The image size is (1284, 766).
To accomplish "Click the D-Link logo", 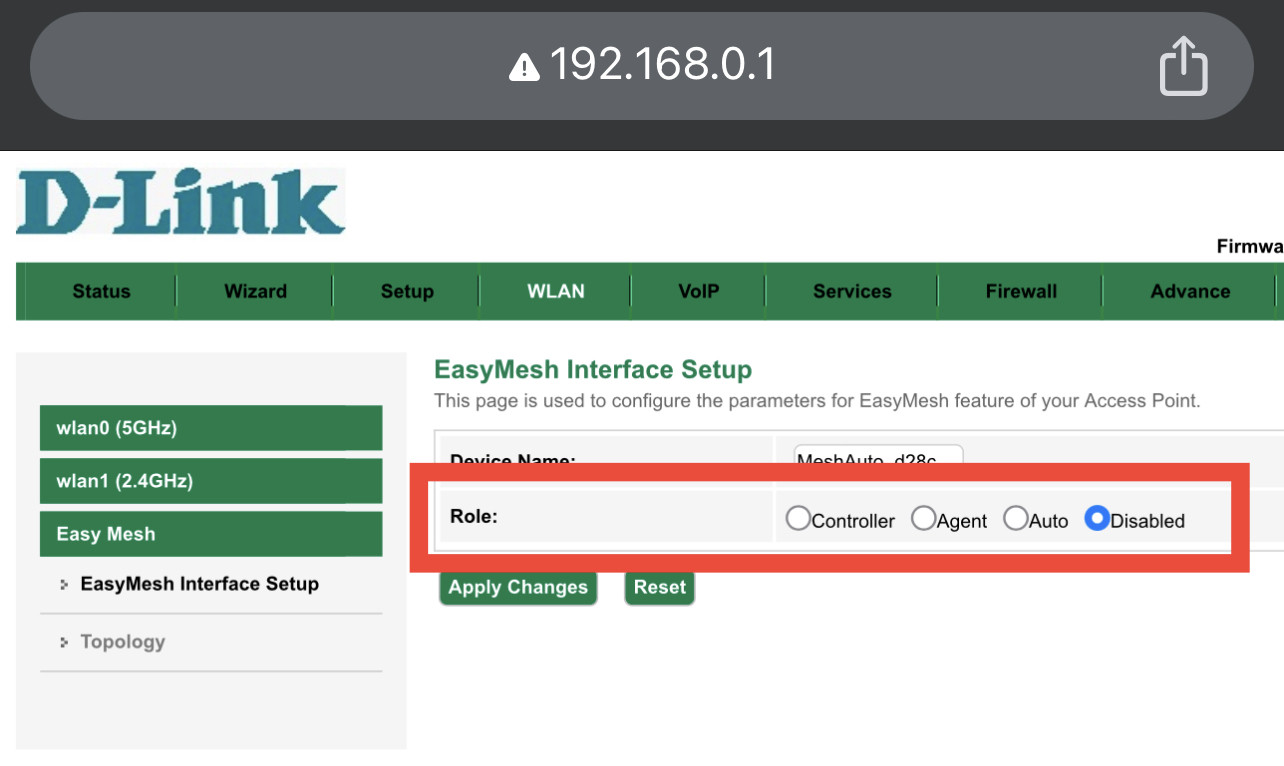I will [x=180, y=201].
